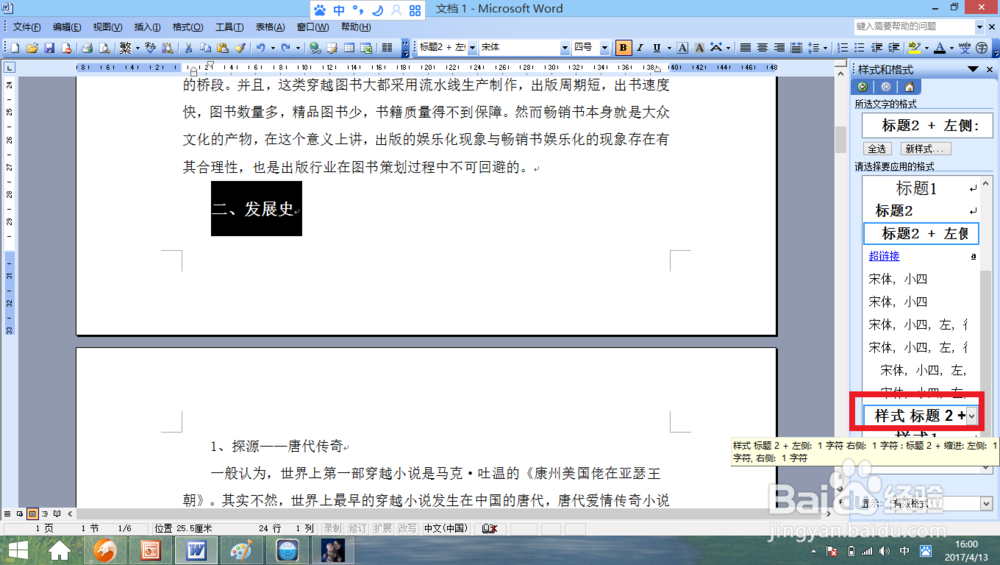1000x565 pixels.
Task: Click the Cut scissors icon
Action: tap(188, 48)
